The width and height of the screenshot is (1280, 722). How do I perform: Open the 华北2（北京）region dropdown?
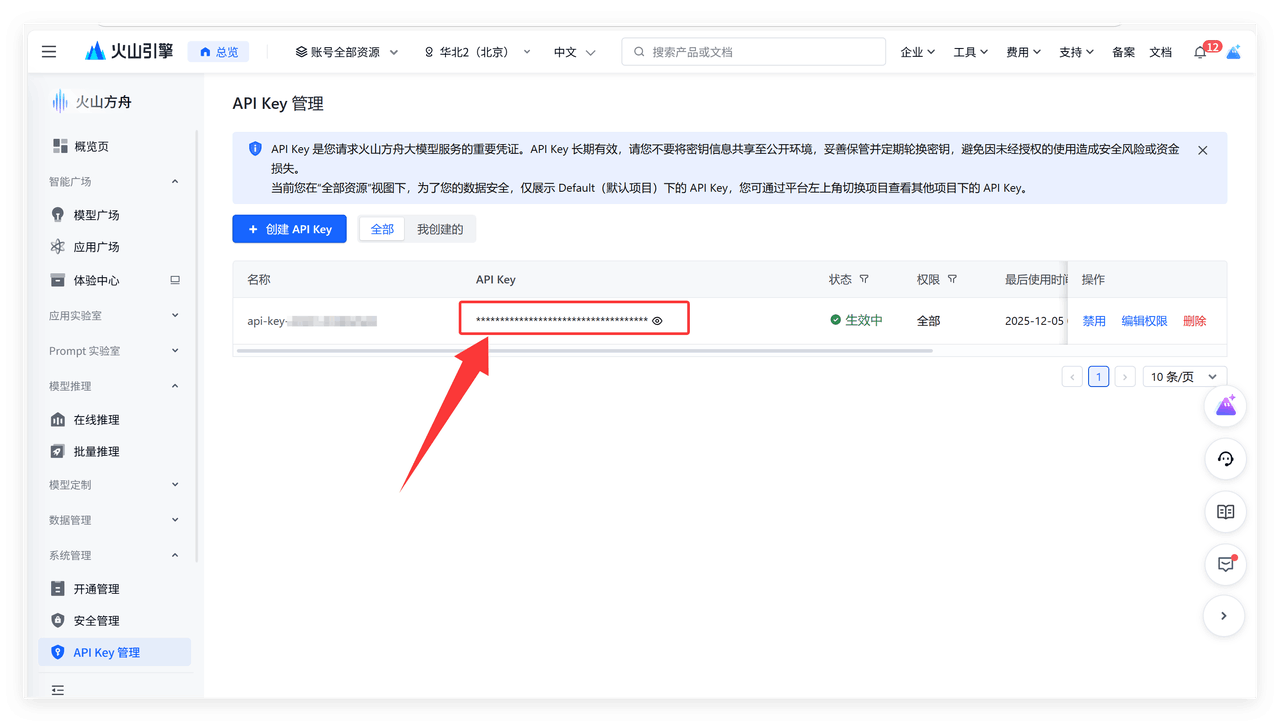coord(477,52)
